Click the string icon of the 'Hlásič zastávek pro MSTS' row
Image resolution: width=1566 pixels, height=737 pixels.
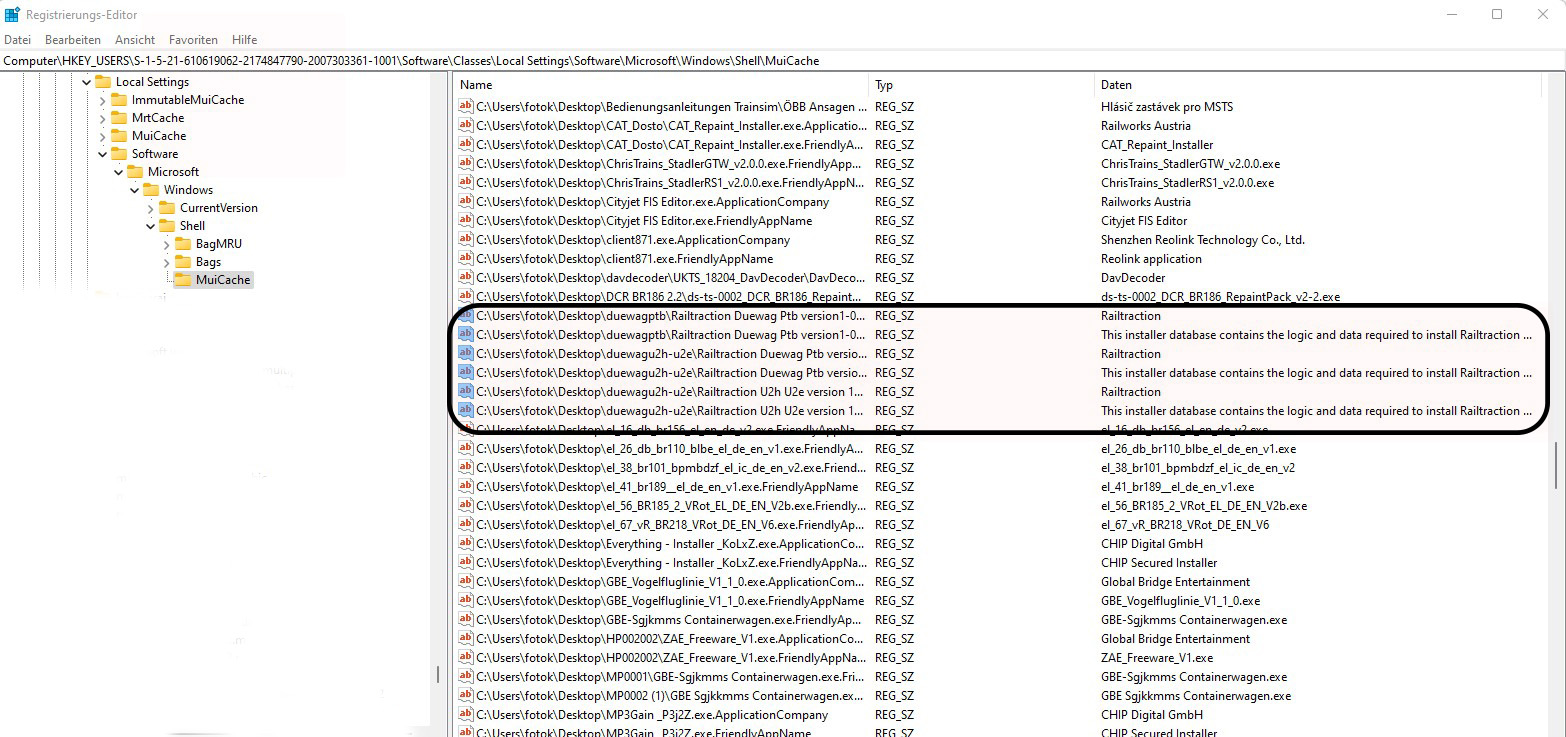[465, 107]
